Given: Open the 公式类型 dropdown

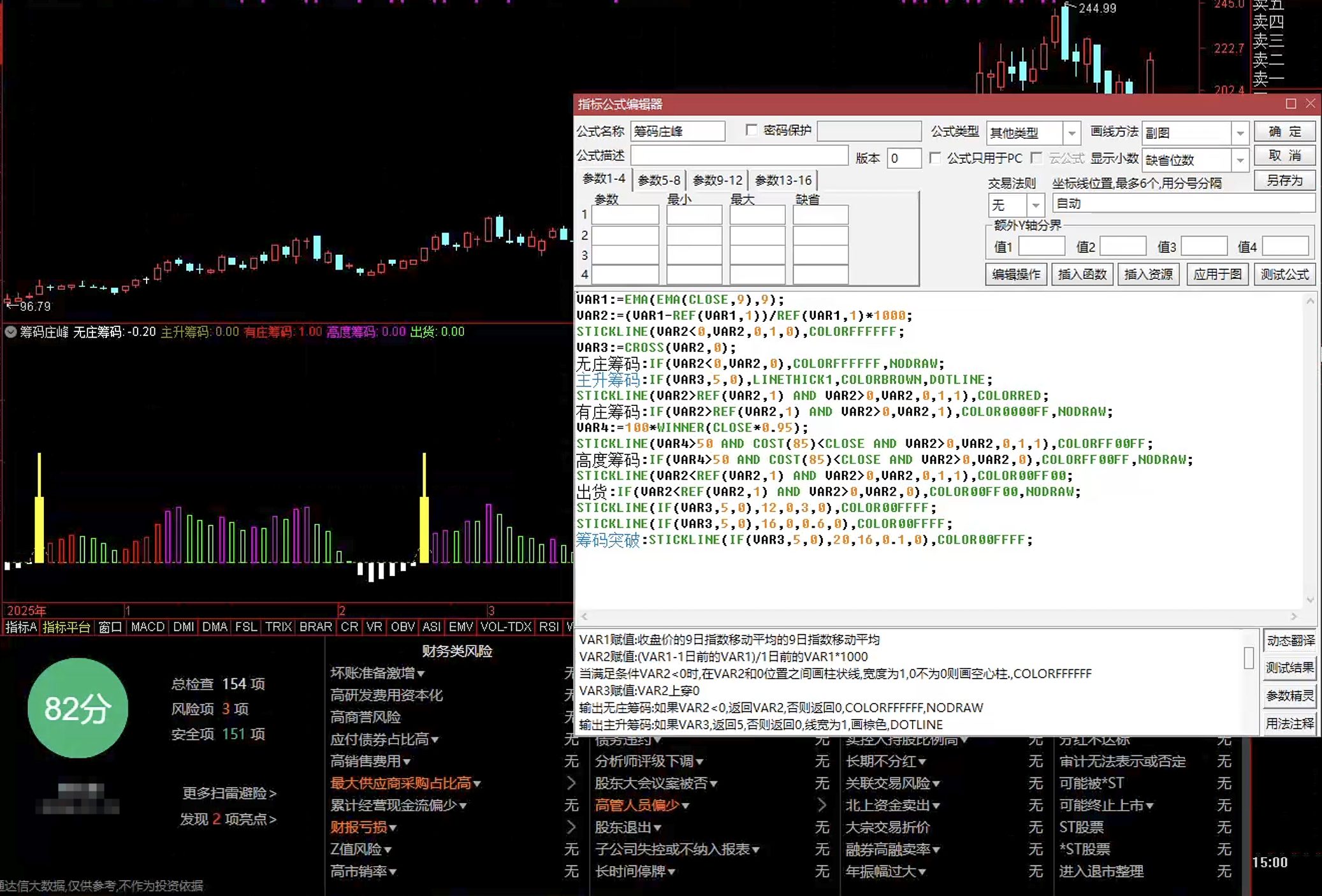Looking at the screenshot, I should click(1071, 133).
